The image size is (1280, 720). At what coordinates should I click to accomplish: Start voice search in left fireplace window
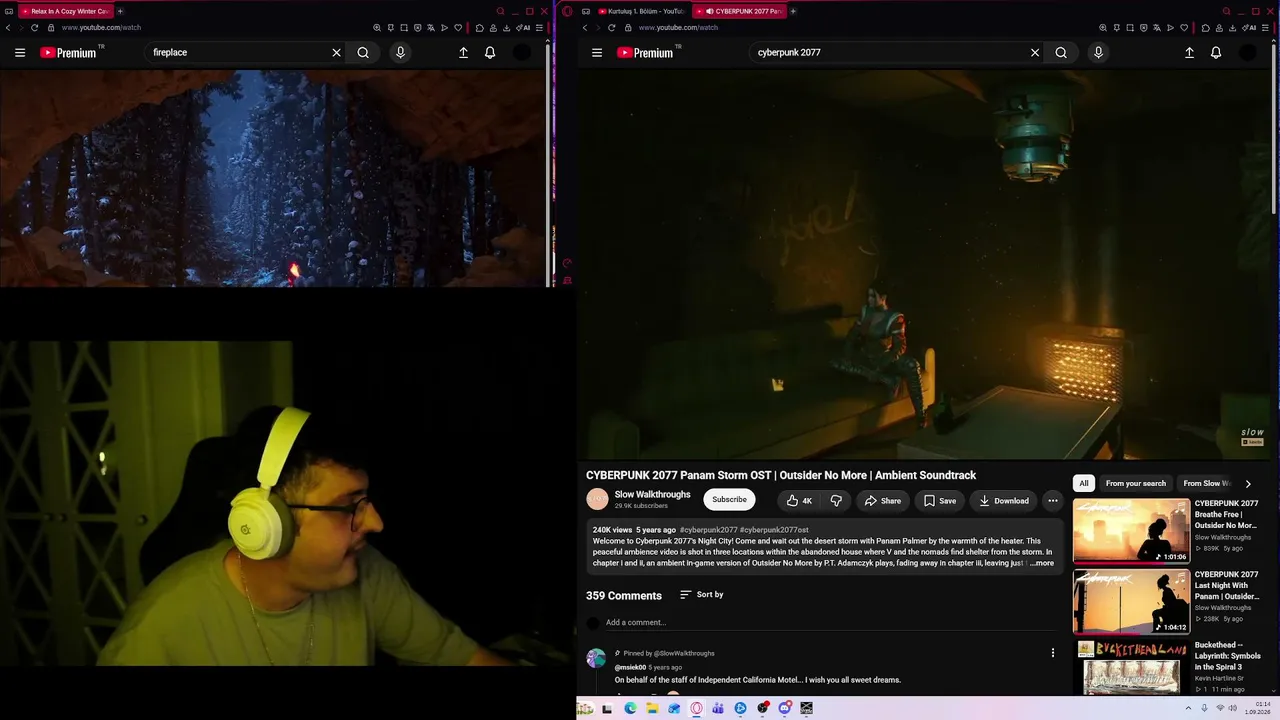(400, 53)
